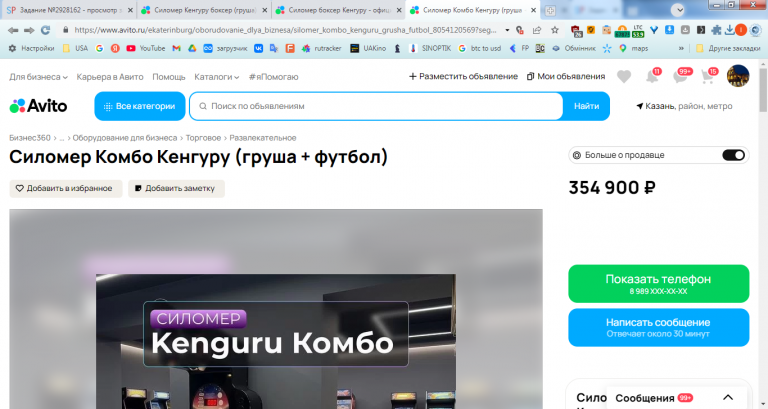Image resolution: width=768 pixels, height=409 pixels.
Task: Expand collapsed breadcrumb ellipsis
Action: 62,138
